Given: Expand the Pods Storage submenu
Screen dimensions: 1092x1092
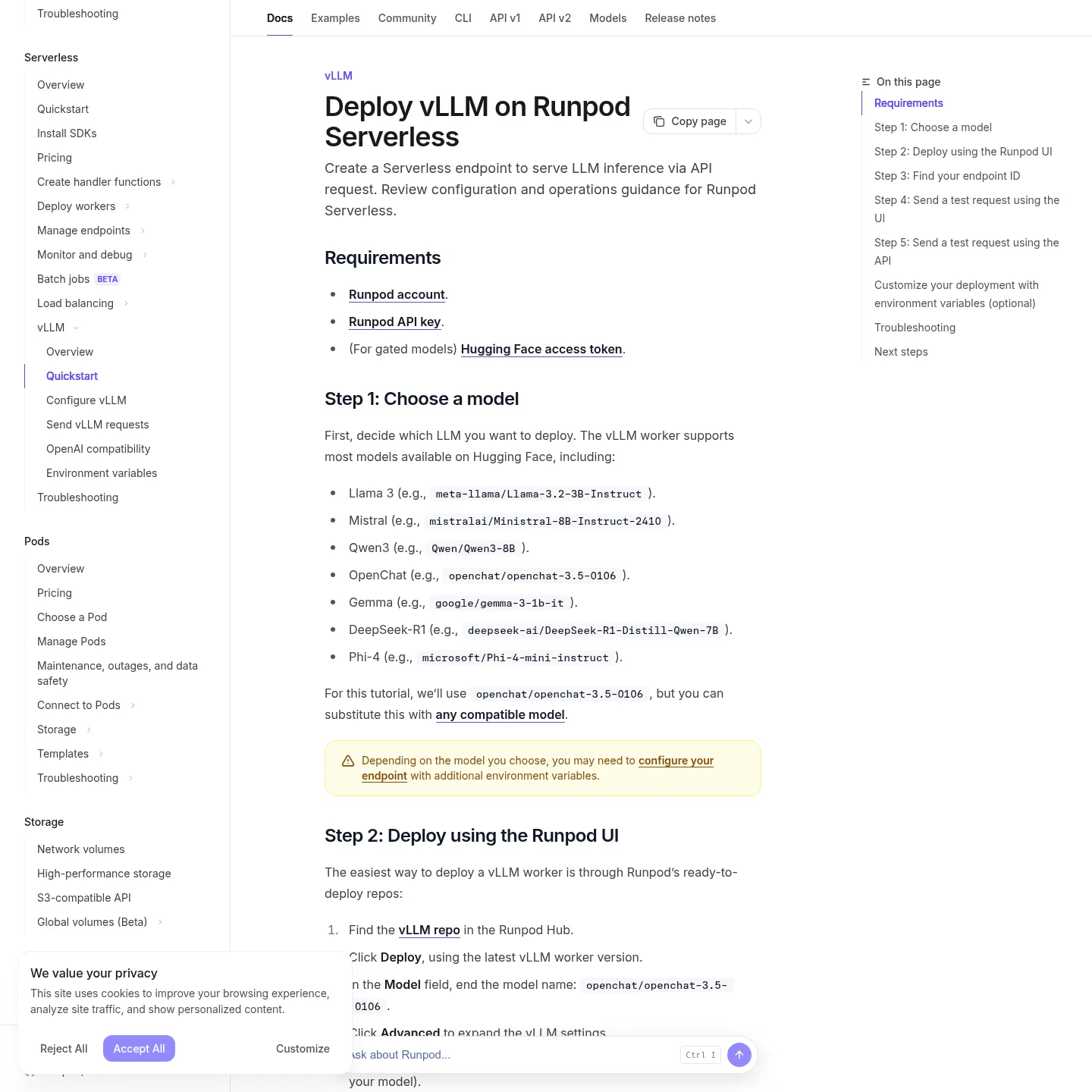Looking at the screenshot, I should (x=89, y=730).
